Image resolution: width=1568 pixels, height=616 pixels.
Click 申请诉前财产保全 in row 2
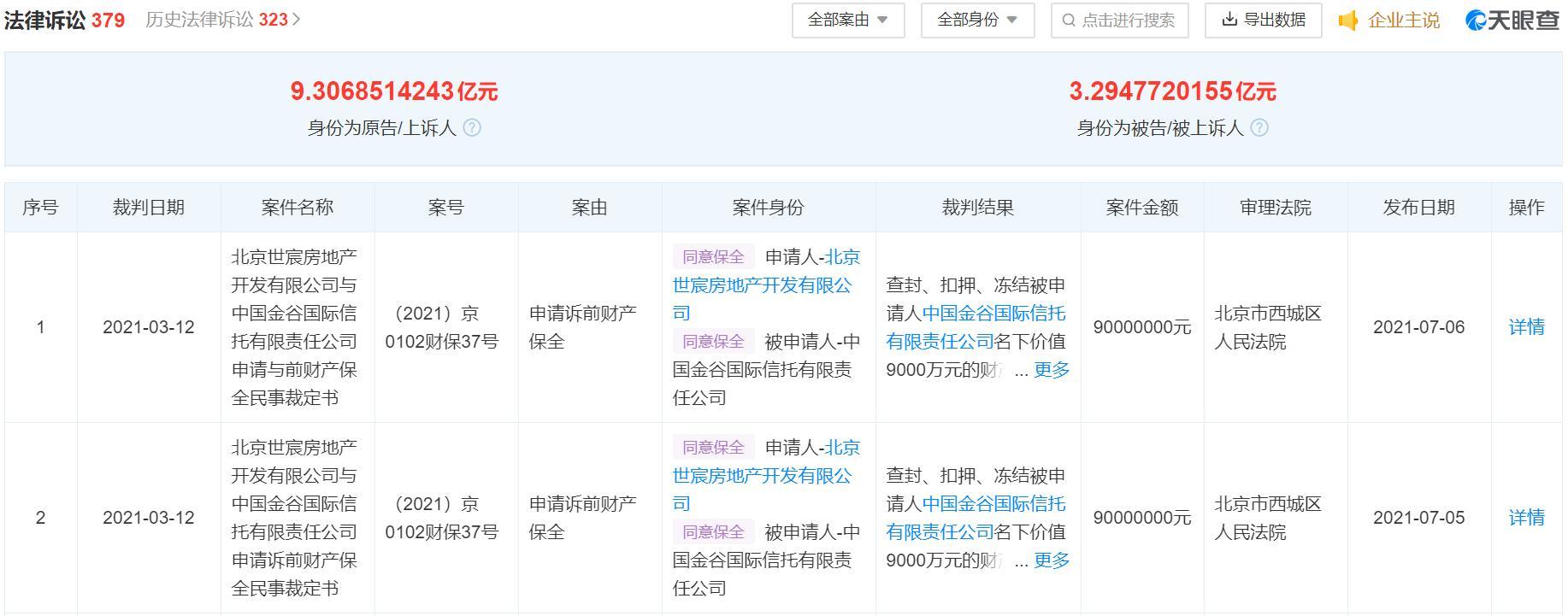(583, 518)
